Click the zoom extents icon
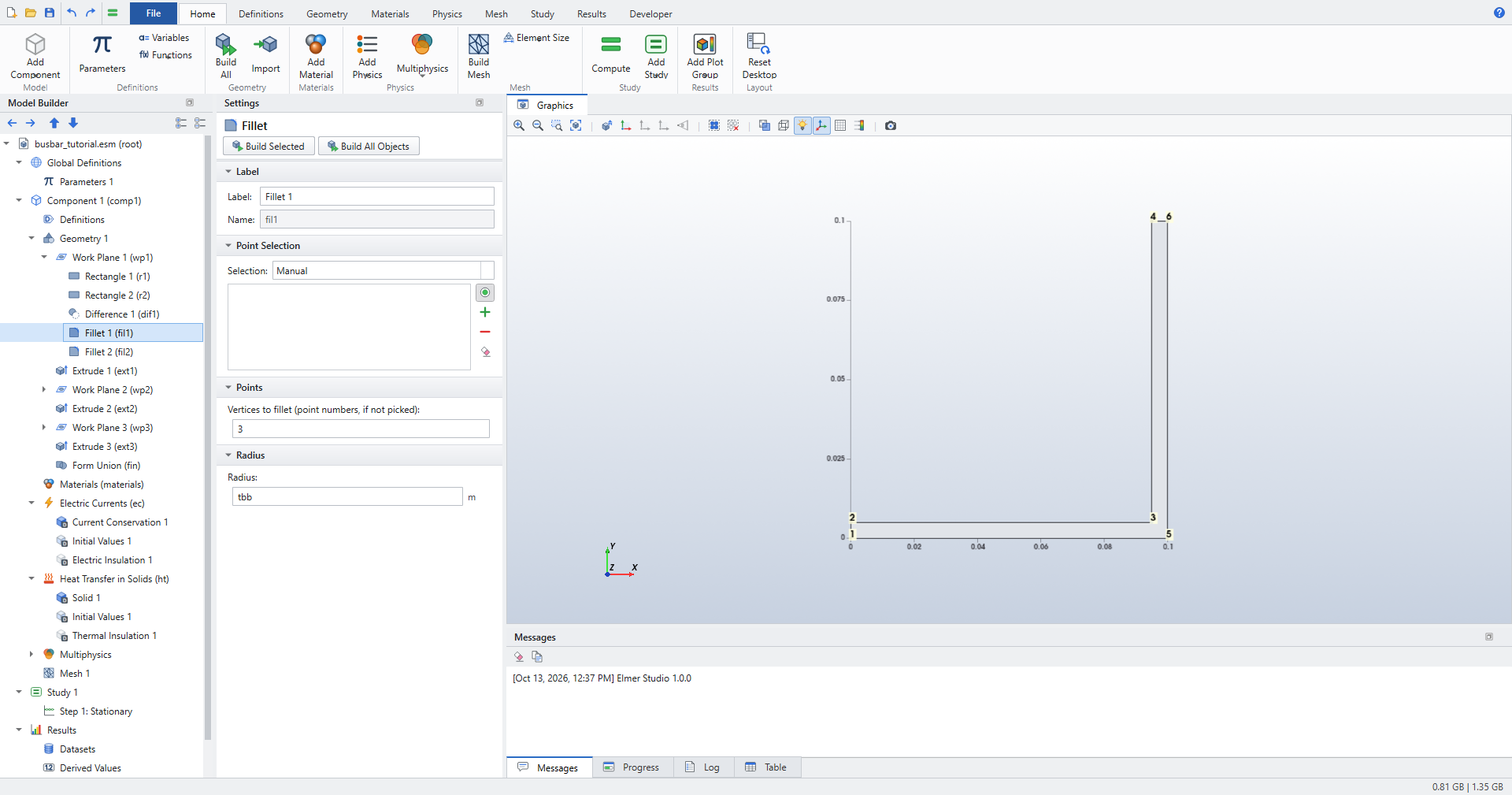Screen dimensions: 1512x795 [x=576, y=125]
